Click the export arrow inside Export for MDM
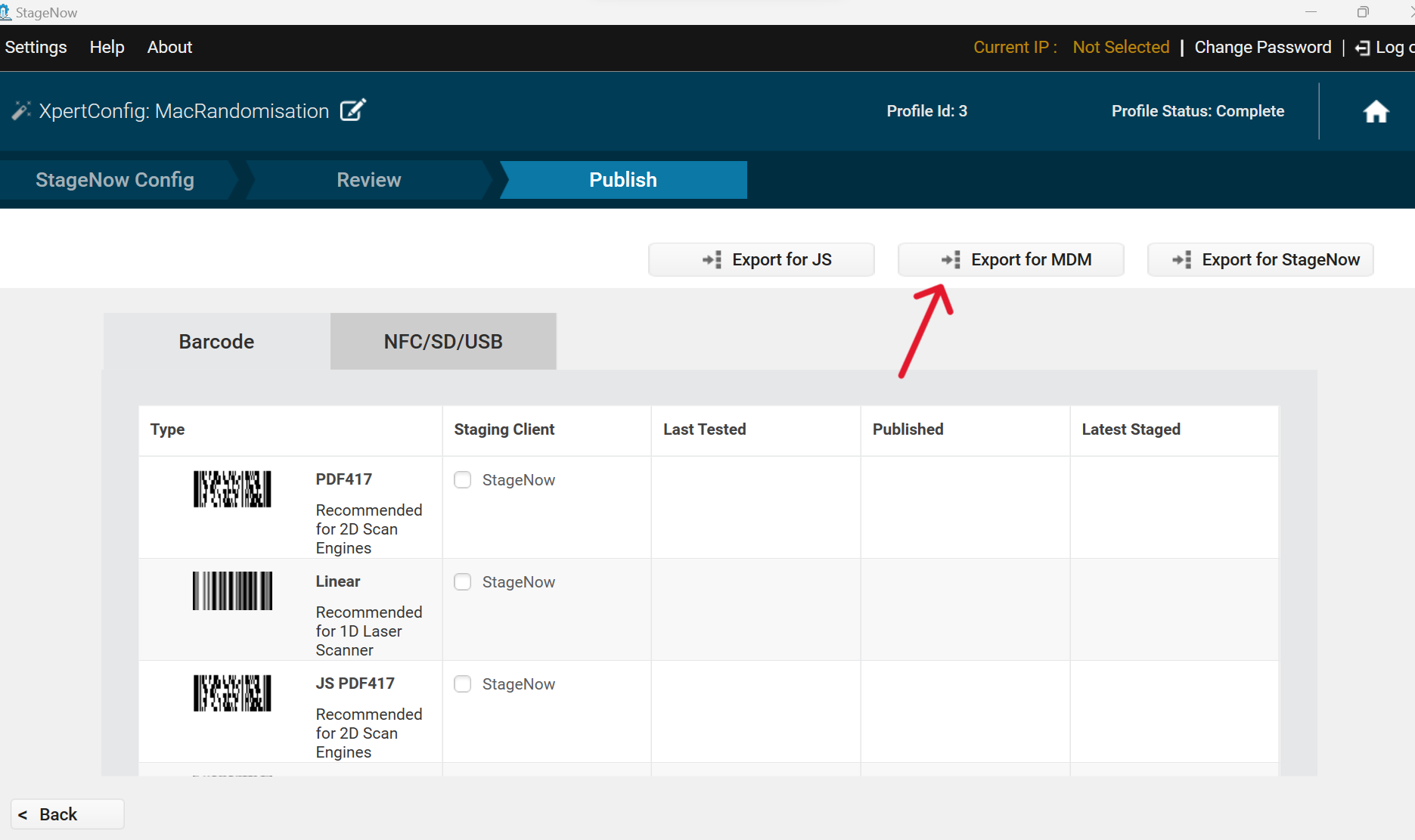 [x=951, y=259]
